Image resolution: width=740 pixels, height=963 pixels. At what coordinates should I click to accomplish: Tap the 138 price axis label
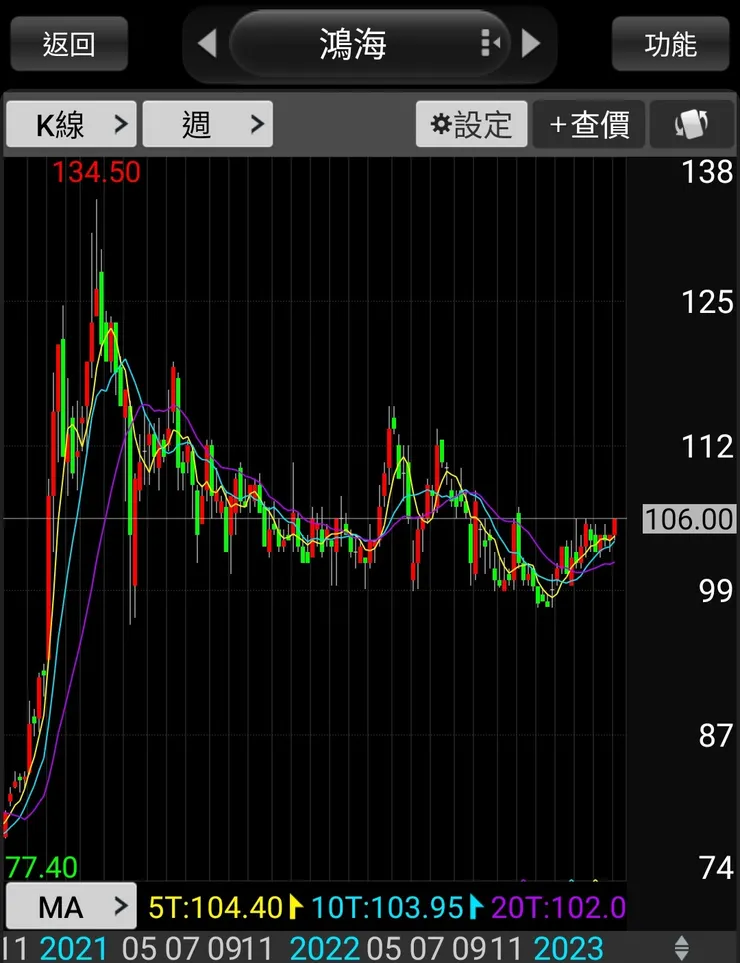tap(707, 172)
